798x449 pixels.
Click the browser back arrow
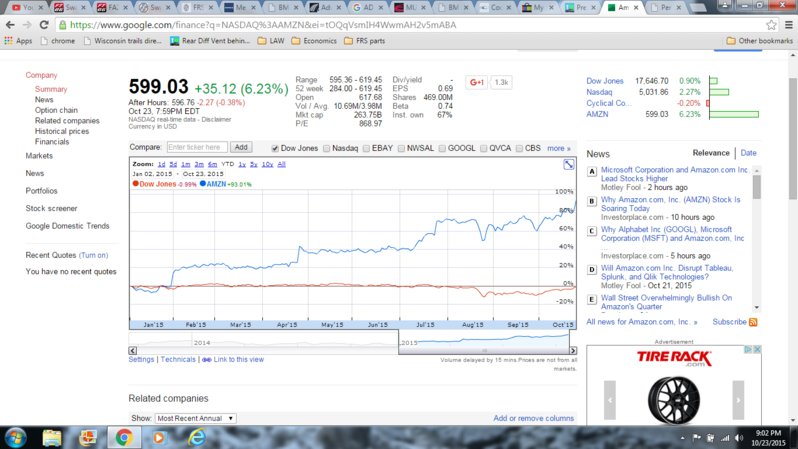click(10, 24)
